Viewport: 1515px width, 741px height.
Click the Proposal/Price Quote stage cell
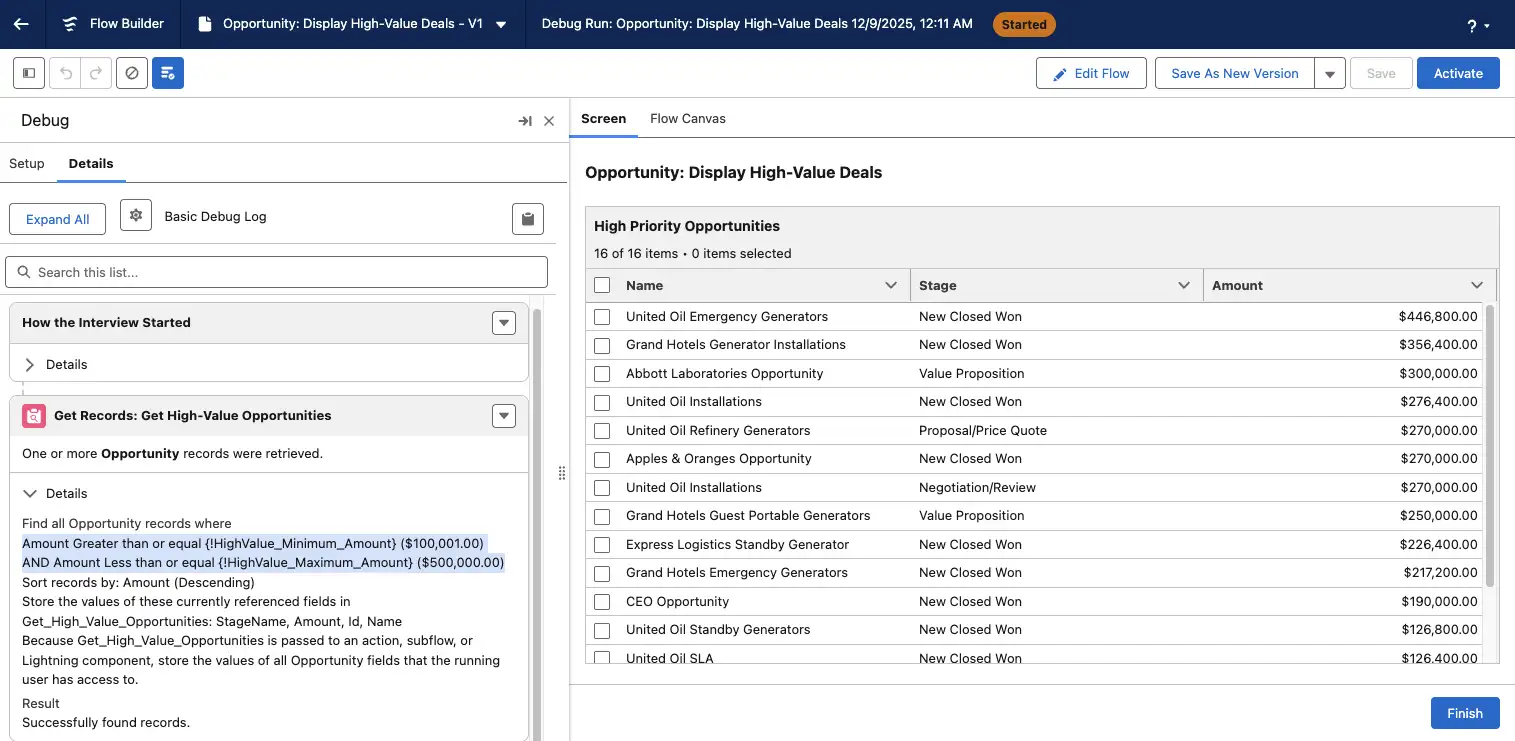[983, 430]
